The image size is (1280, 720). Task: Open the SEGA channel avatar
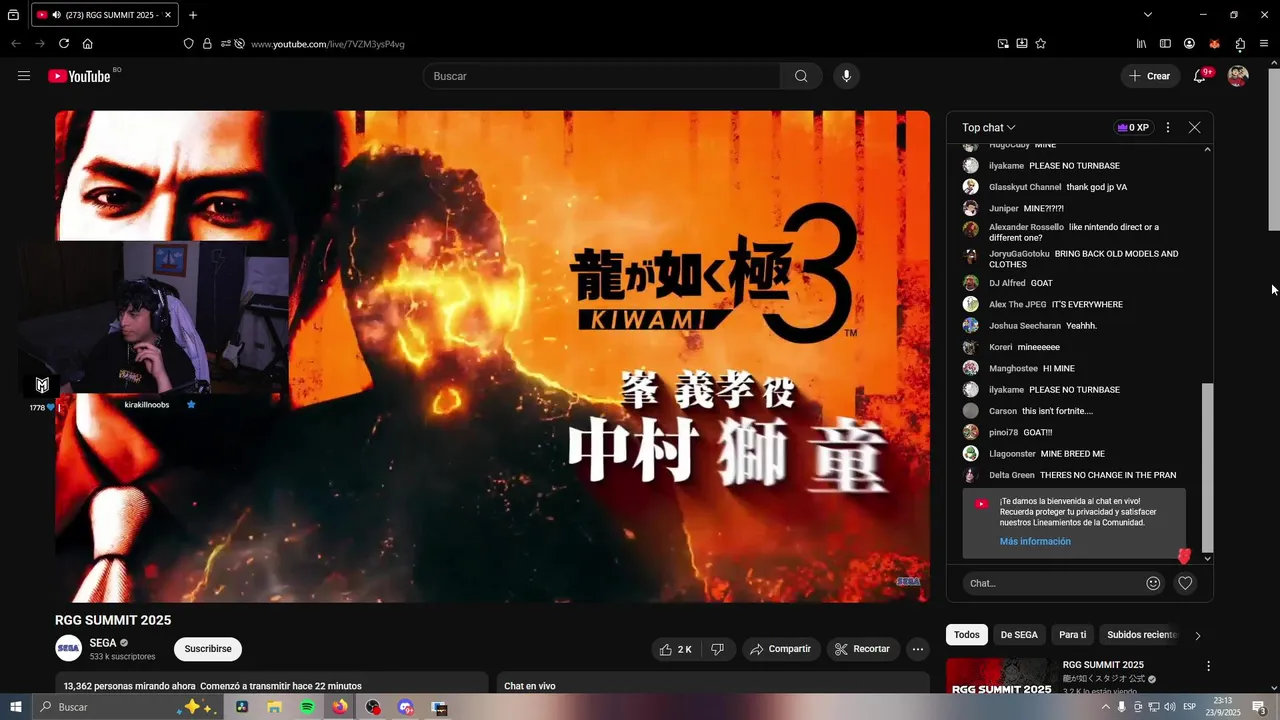[x=68, y=648]
